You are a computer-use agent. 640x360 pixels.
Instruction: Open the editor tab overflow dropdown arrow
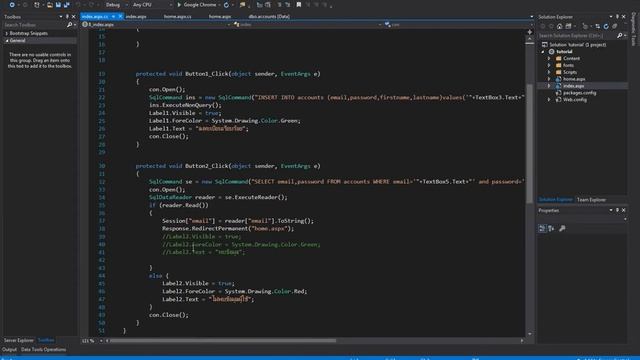pos(531,17)
